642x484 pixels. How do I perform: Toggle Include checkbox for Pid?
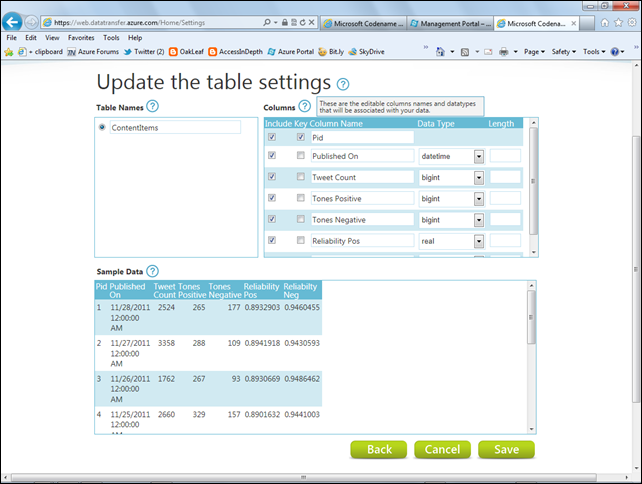272,137
